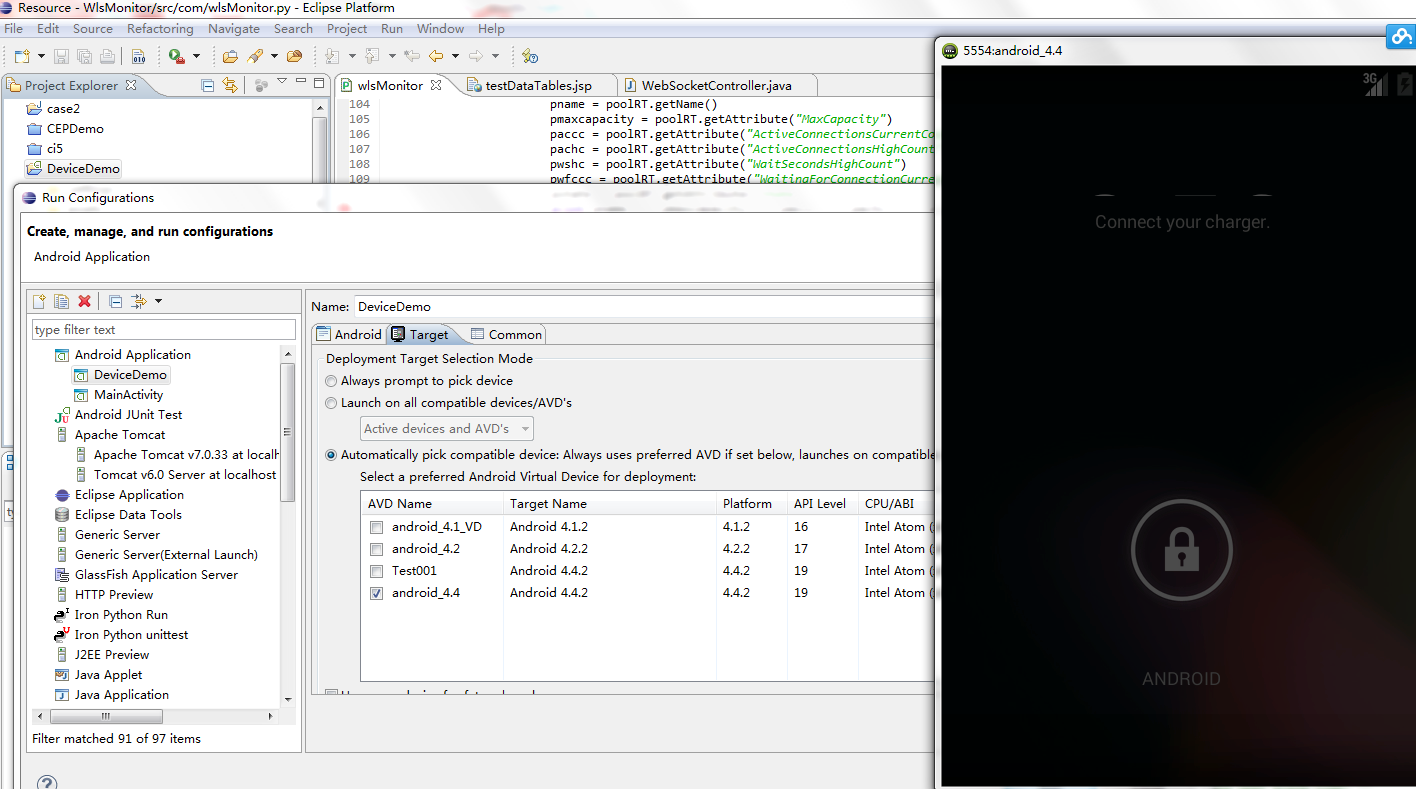1416x789 pixels.
Task: Uncheck the android_4.4 AVD checkbox
Action: point(376,593)
